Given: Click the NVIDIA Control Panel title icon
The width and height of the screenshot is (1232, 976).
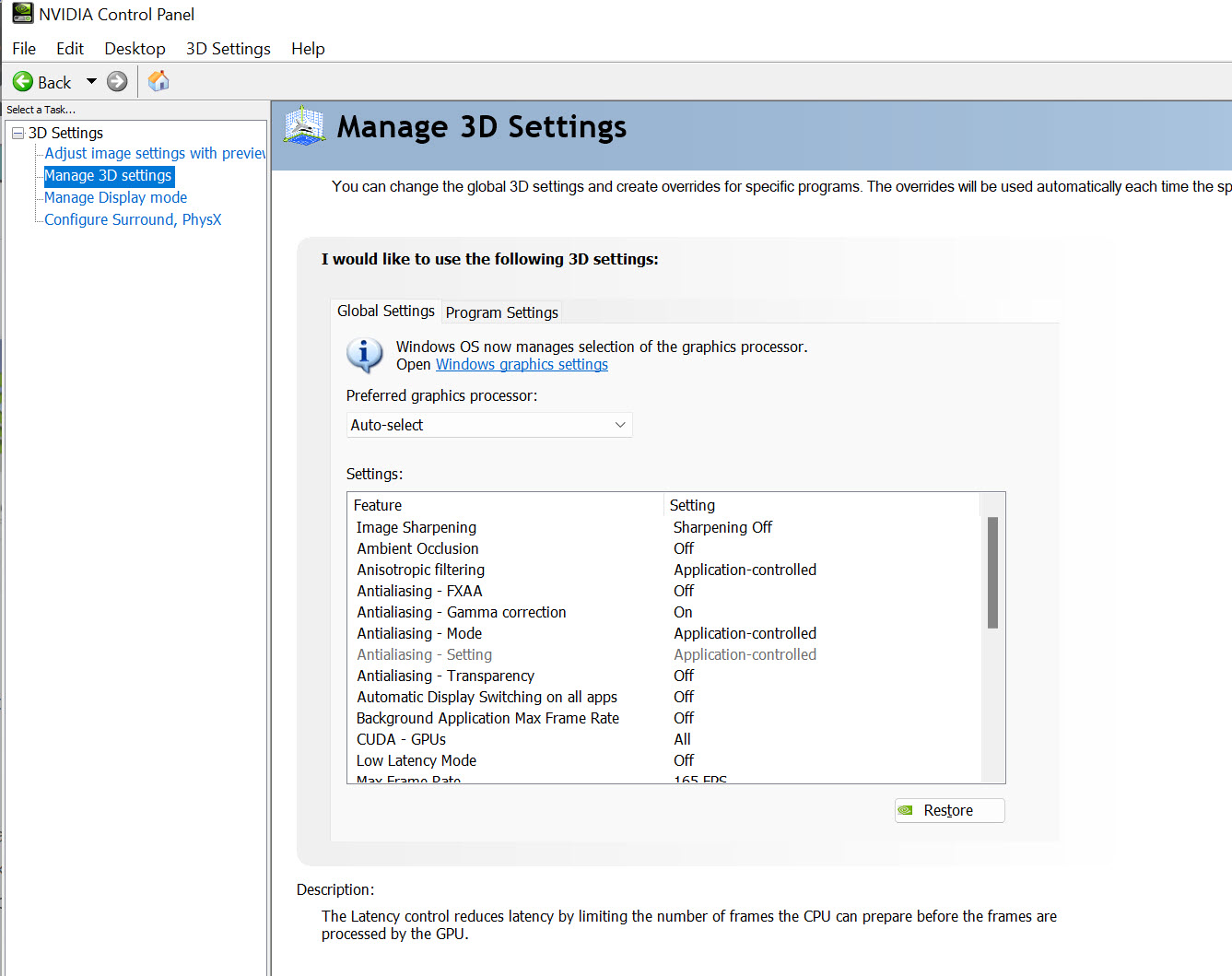Looking at the screenshot, I should 22,13.
